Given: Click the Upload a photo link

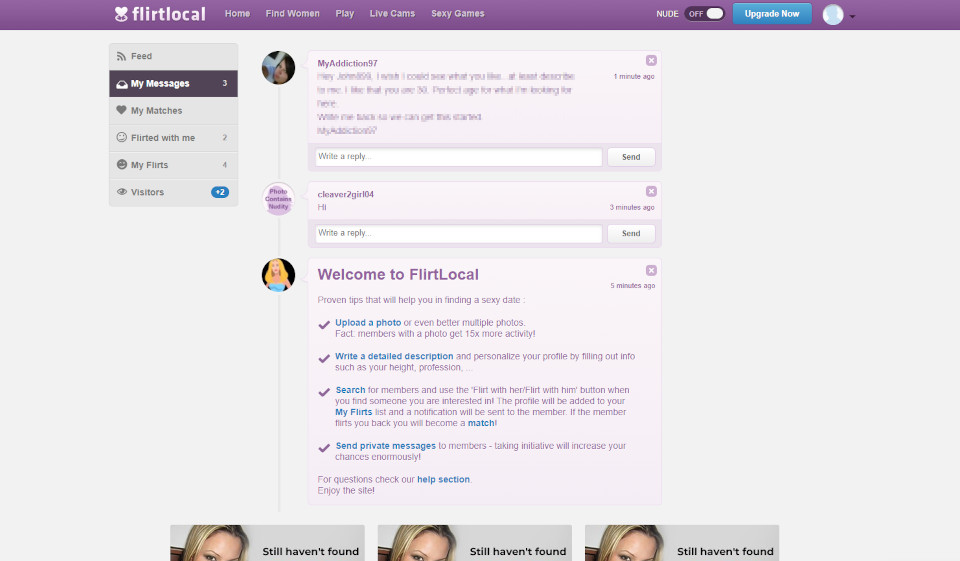Looking at the screenshot, I should (x=368, y=323).
